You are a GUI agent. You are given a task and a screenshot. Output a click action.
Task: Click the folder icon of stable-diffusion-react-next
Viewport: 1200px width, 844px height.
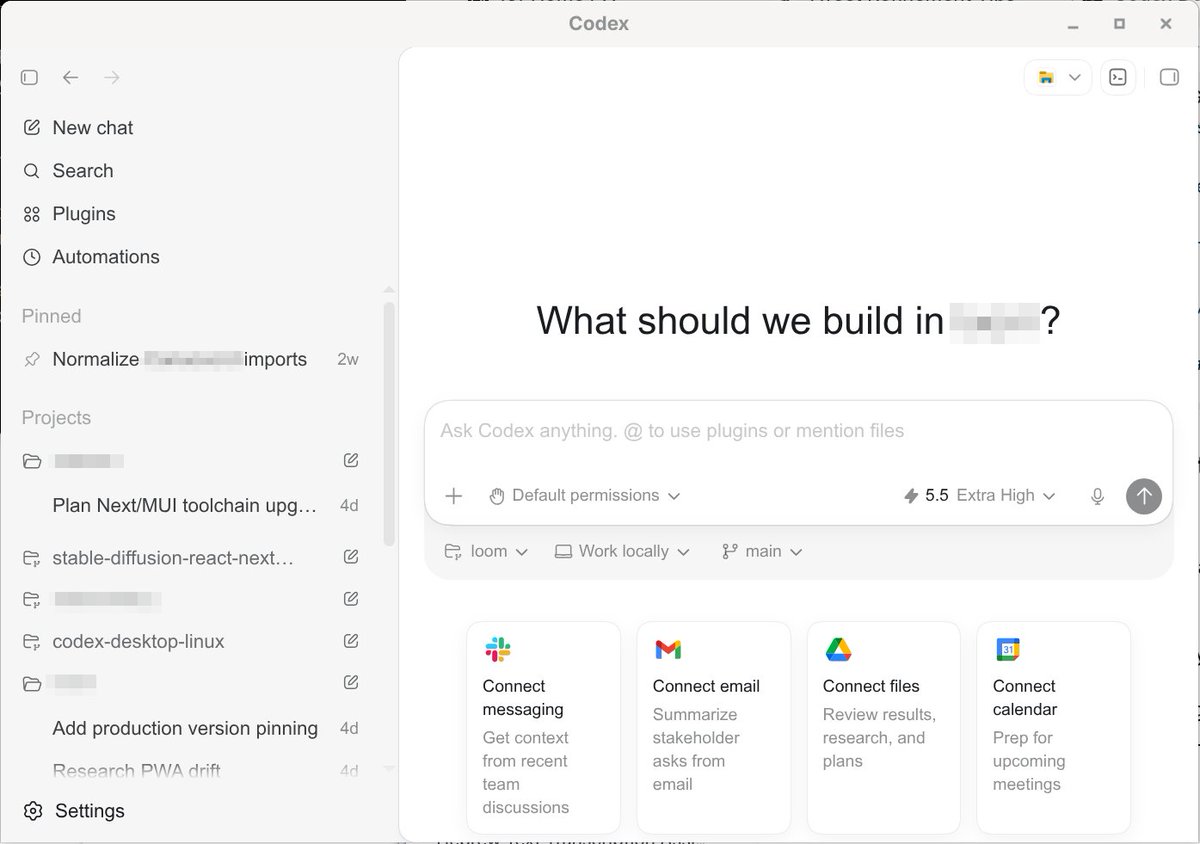point(32,558)
